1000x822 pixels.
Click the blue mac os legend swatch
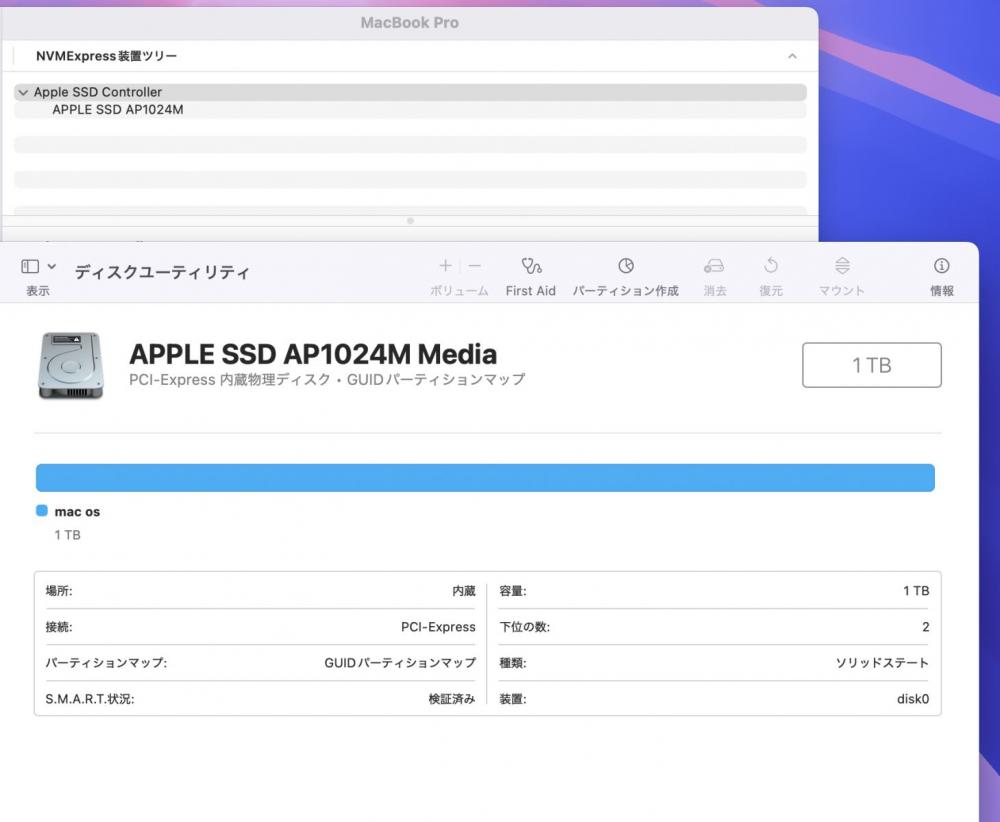(42, 511)
